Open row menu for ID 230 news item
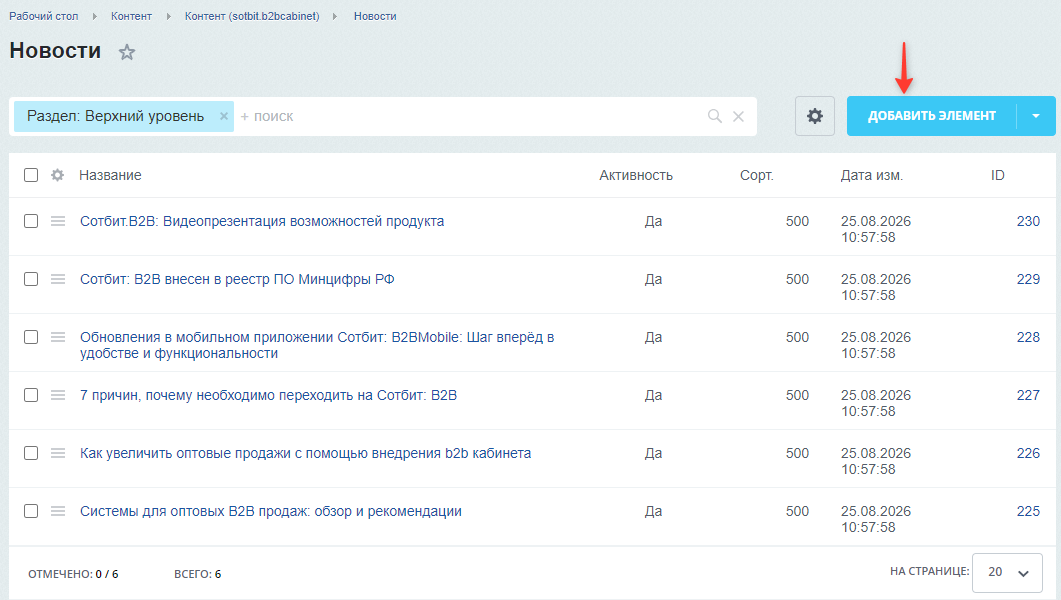 point(58,221)
